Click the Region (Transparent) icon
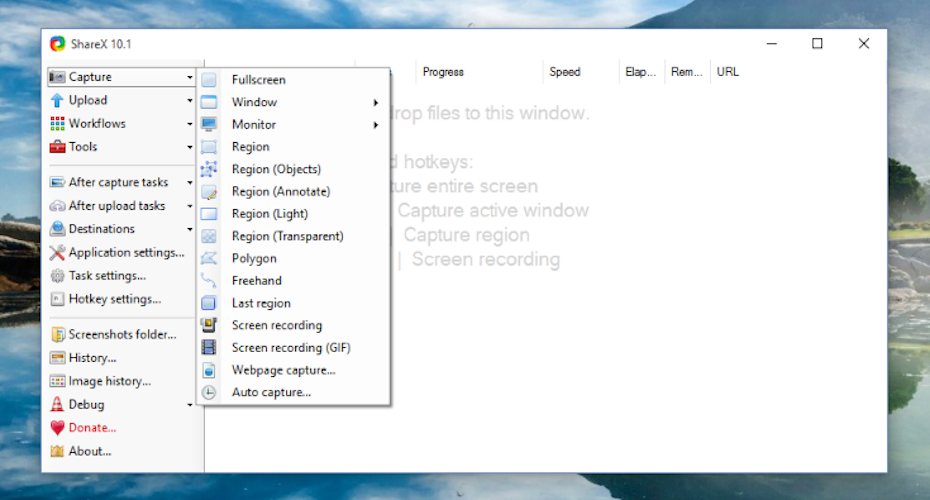The height and width of the screenshot is (500, 930). coord(209,236)
